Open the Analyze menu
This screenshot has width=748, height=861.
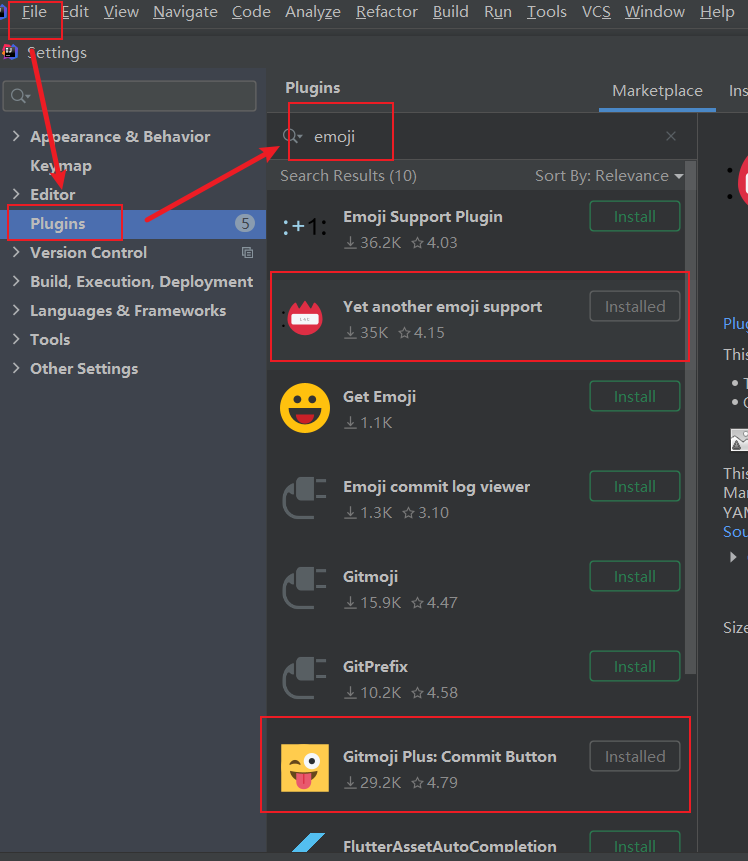(312, 12)
